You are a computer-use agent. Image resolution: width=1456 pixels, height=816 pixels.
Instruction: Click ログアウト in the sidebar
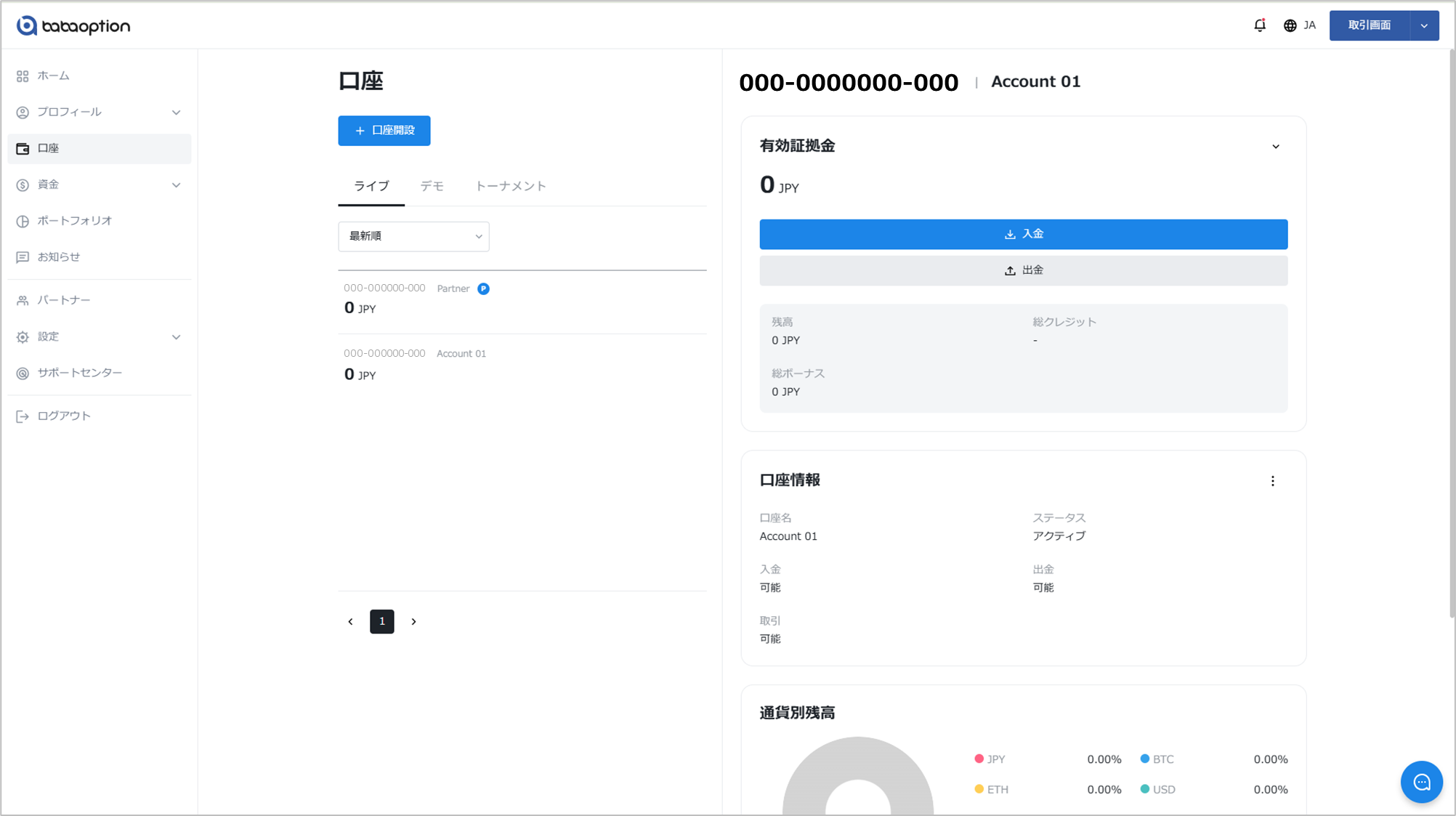(x=64, y=416)
